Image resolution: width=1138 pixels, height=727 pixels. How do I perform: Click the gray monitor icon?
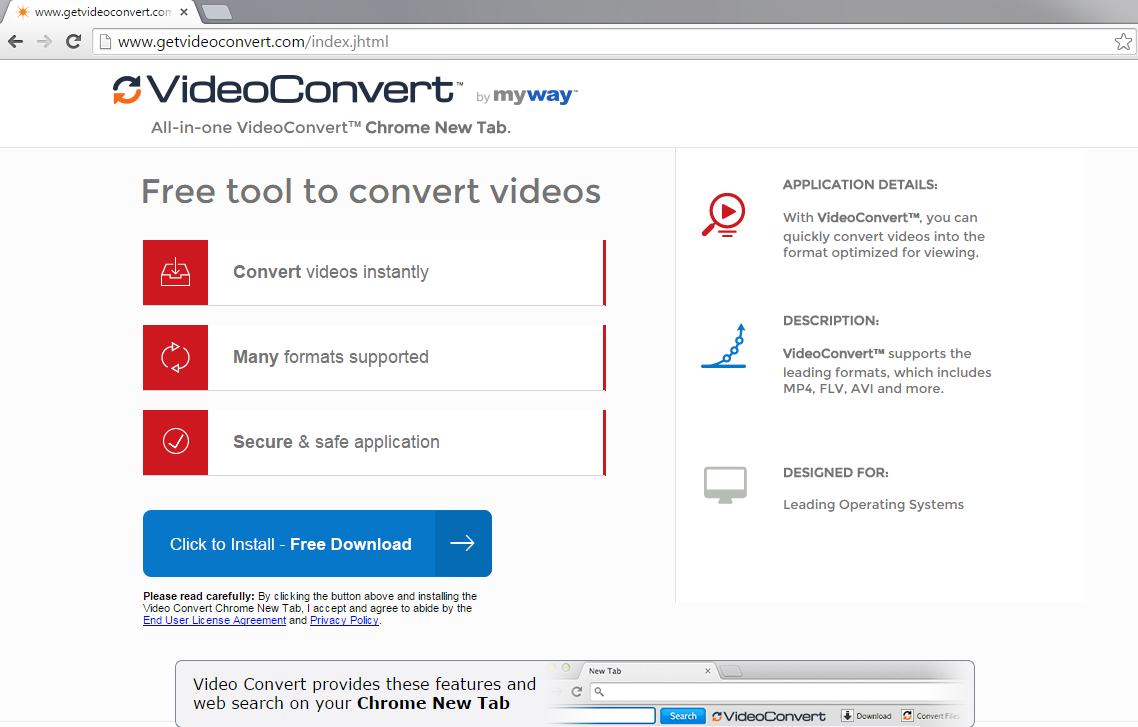pyautogui.click(x=724, y=485)
